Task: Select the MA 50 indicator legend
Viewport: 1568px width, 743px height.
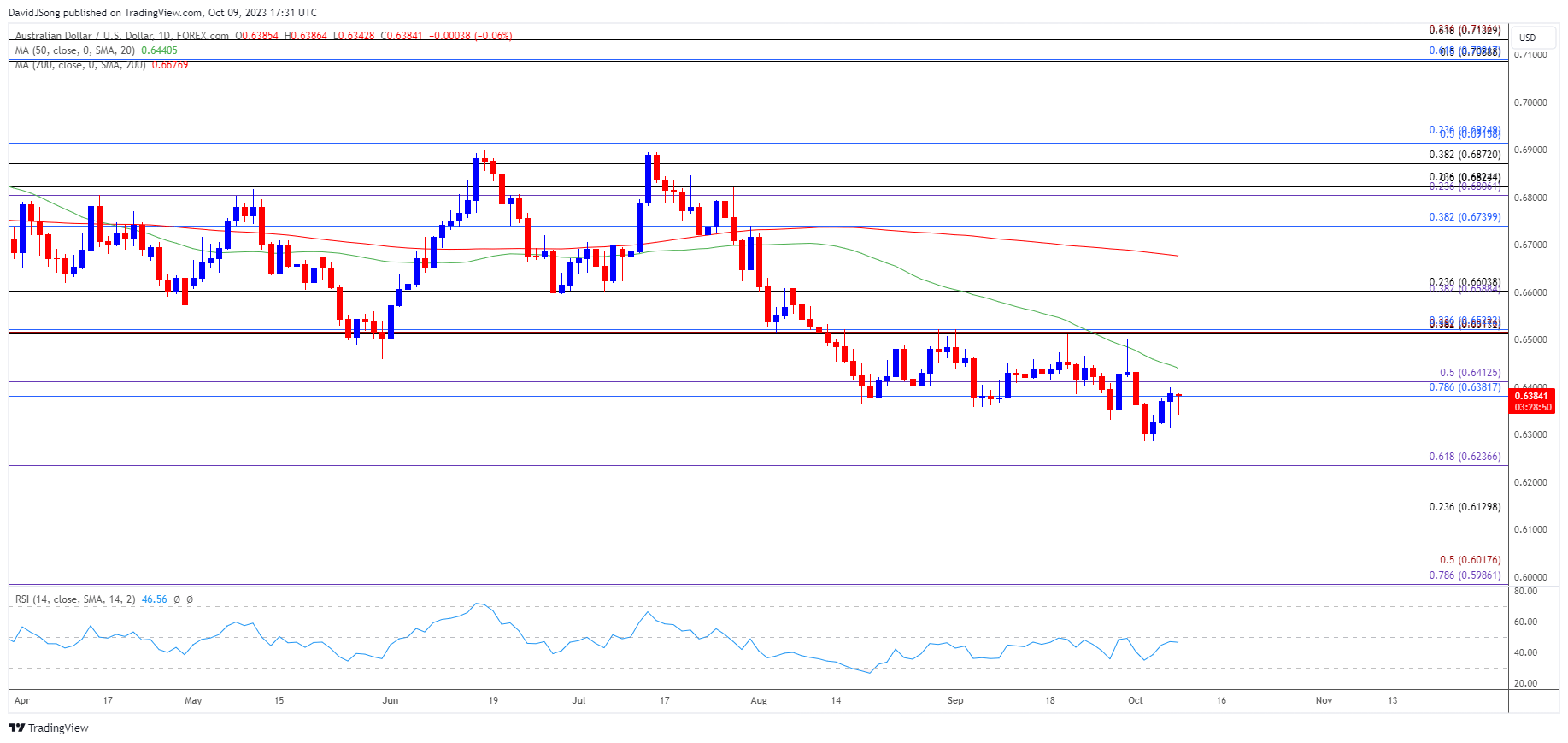Action: click(x=75, y=50)
